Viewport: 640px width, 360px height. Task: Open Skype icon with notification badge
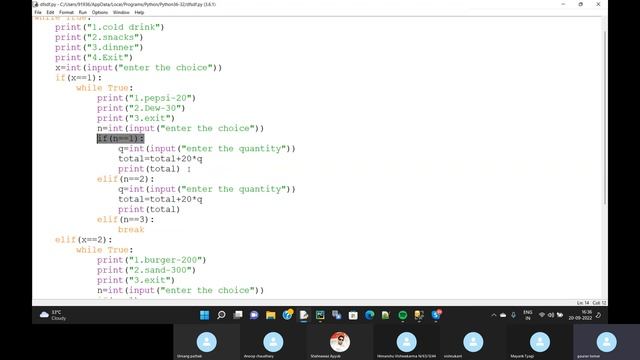(x=436, y=315)
